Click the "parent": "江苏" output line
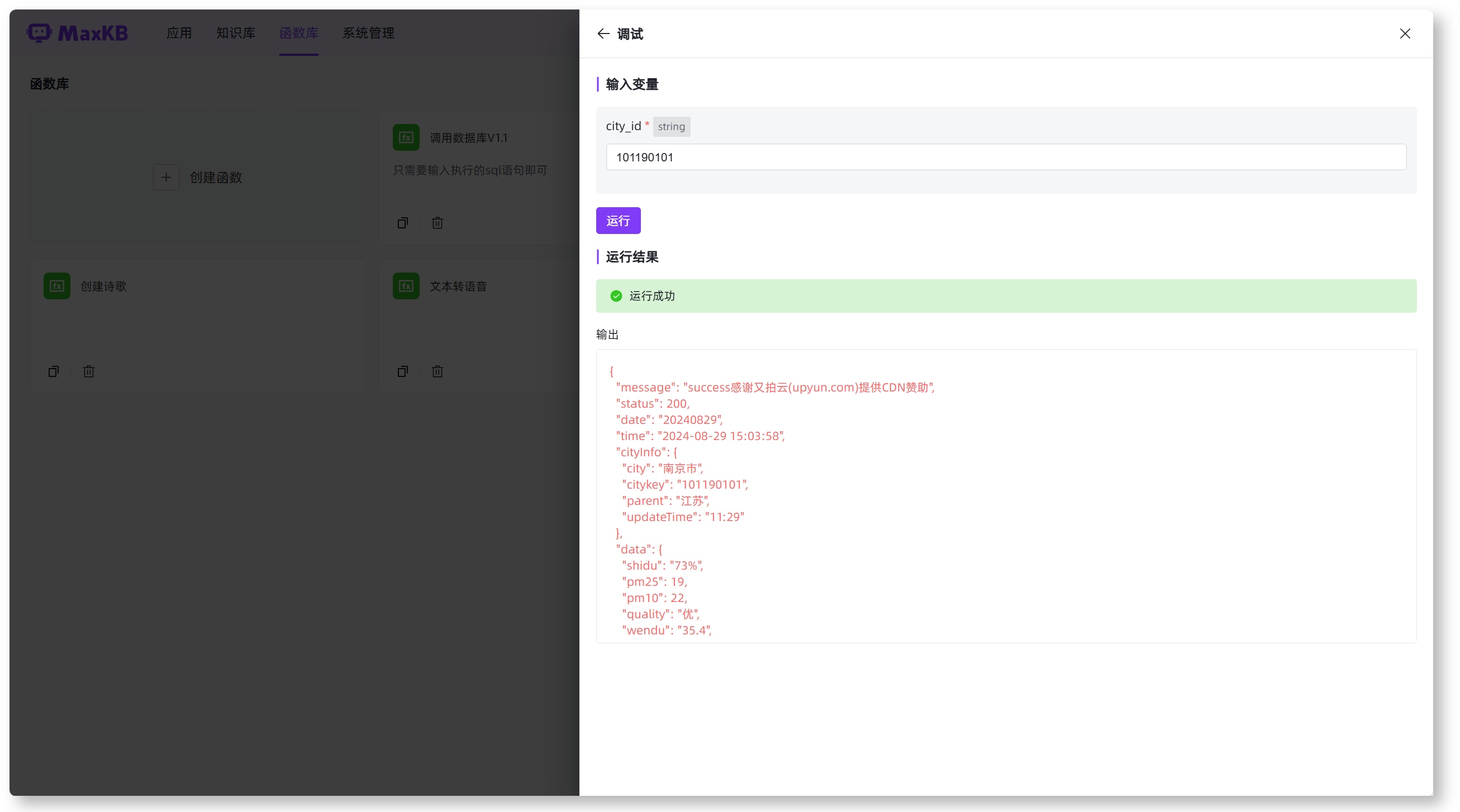This screenshot has height=812, width=1460. click(x=665, y=500)
